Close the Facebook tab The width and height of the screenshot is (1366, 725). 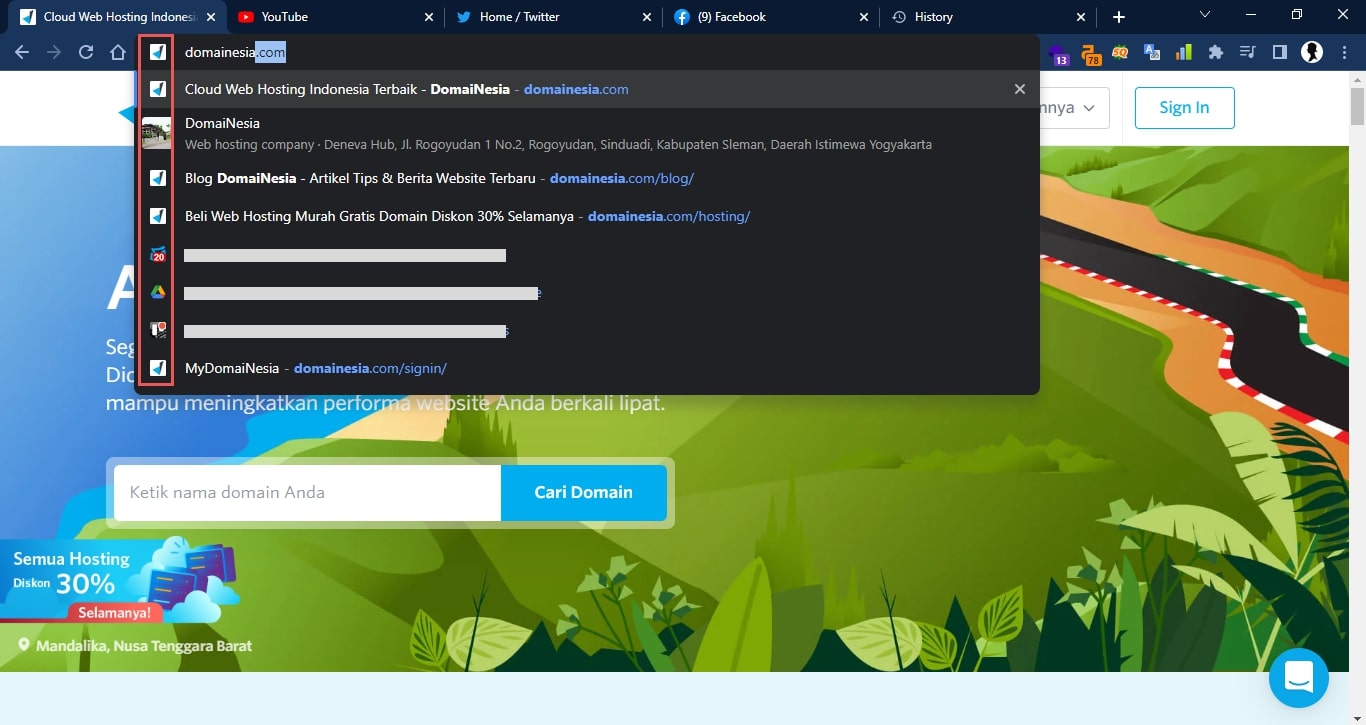click(865, 17)
